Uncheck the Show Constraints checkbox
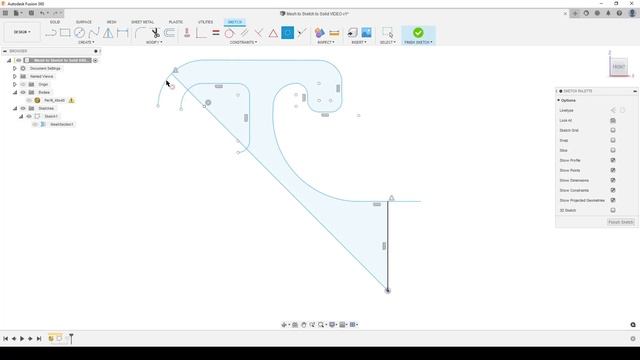Screen dimensions: 640x360 [x=613, y=190]
